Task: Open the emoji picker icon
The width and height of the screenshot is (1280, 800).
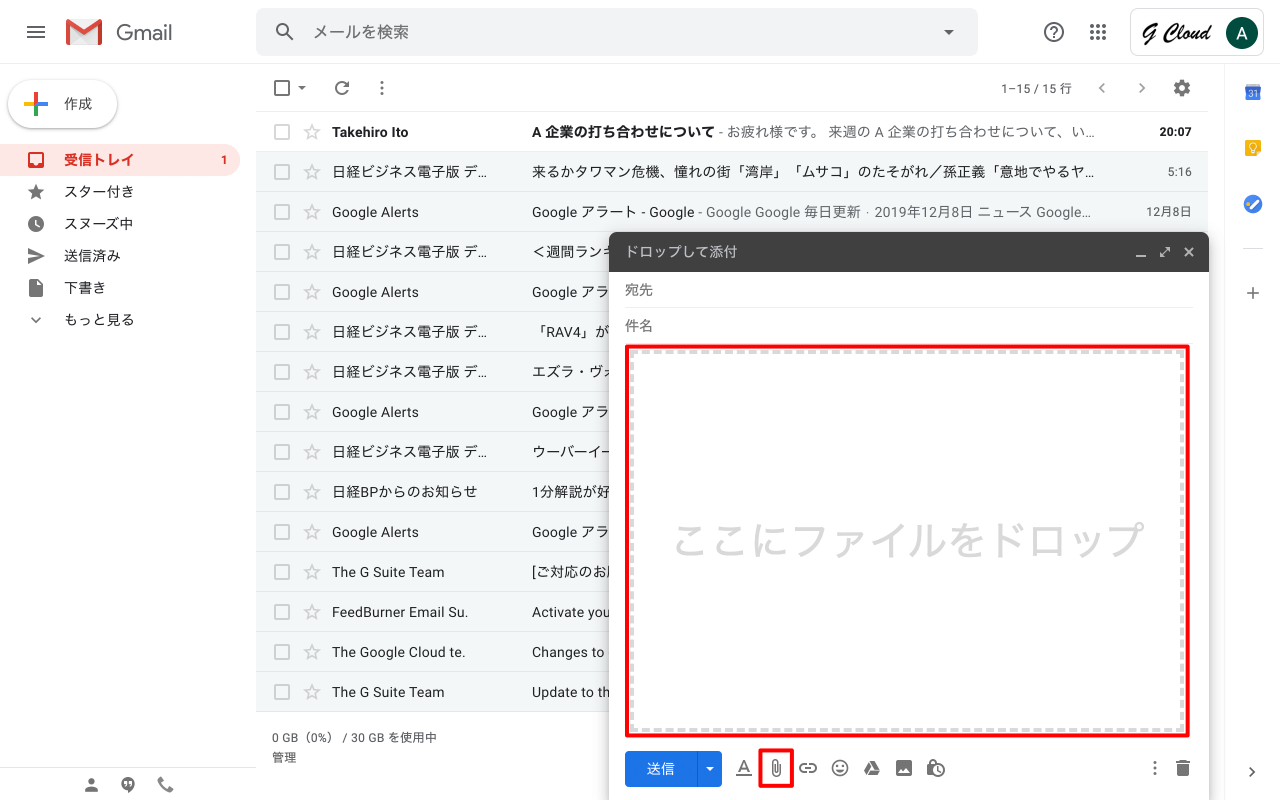Action: (x=840, y=768)
